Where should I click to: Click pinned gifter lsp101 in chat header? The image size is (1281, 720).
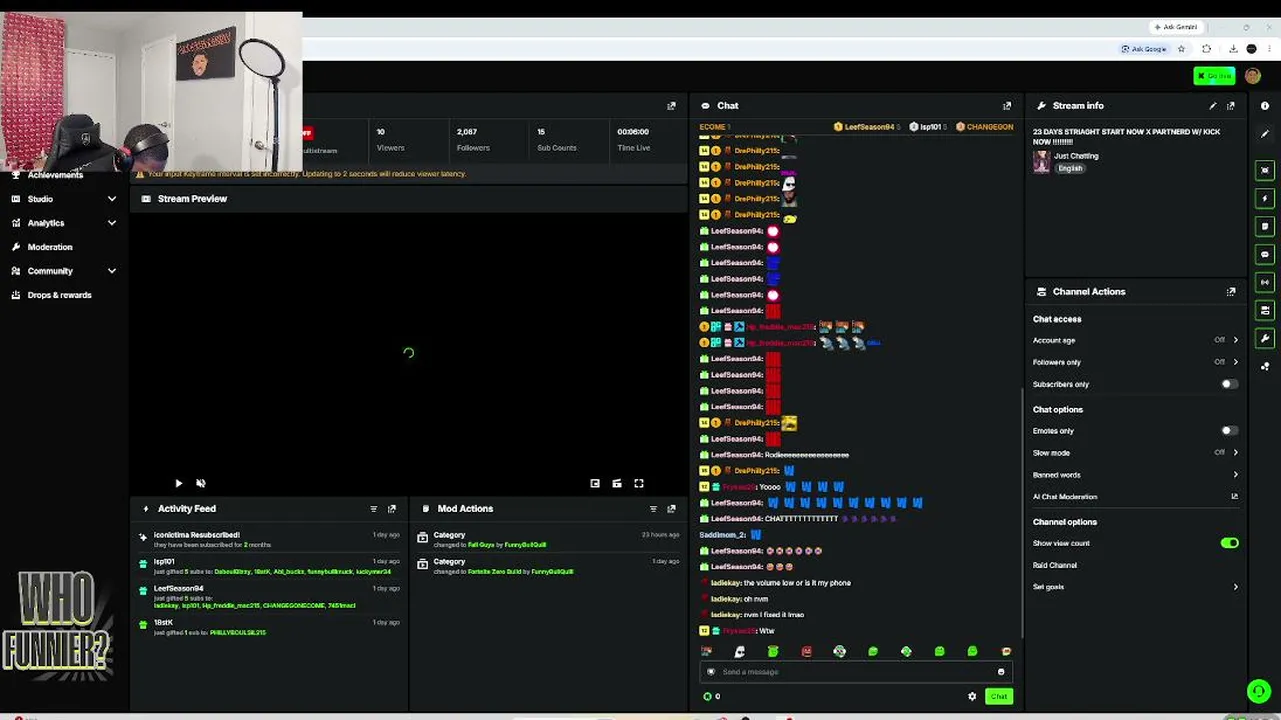(x=926, y=127)
